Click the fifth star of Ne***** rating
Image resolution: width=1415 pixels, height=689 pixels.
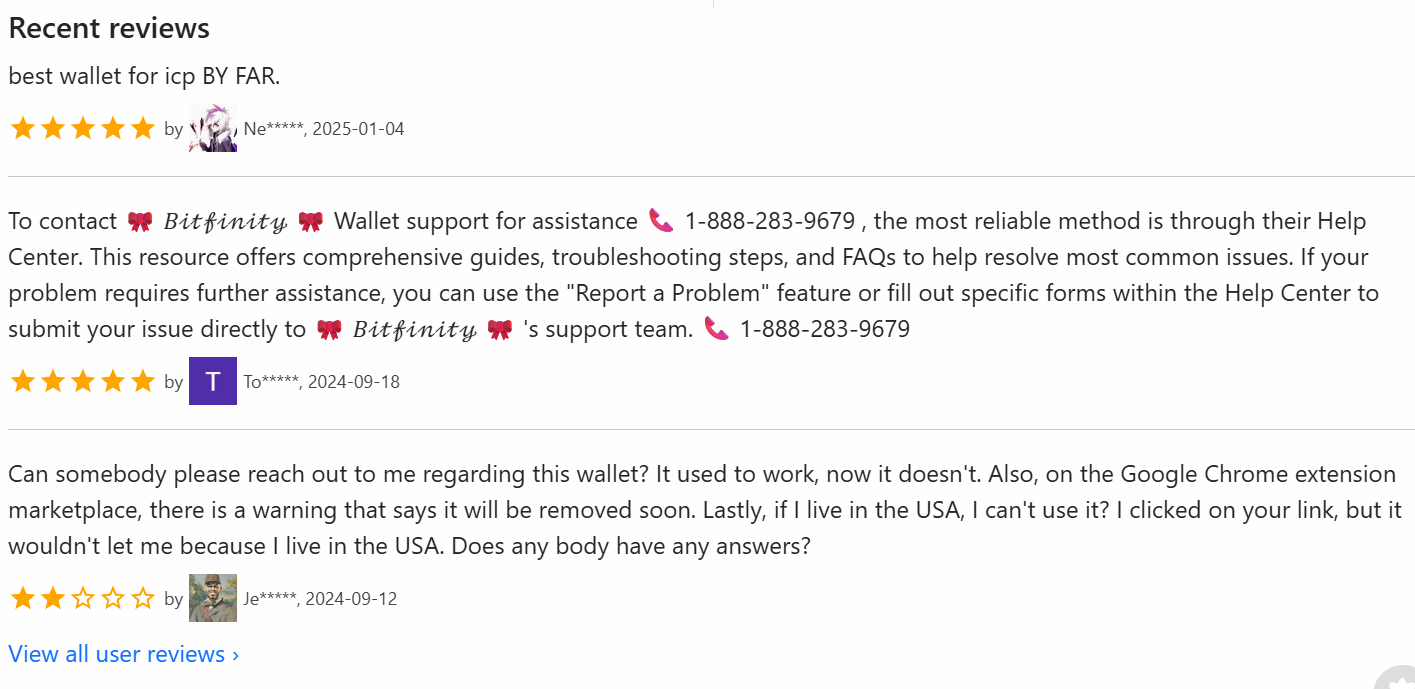coord(143,128)
